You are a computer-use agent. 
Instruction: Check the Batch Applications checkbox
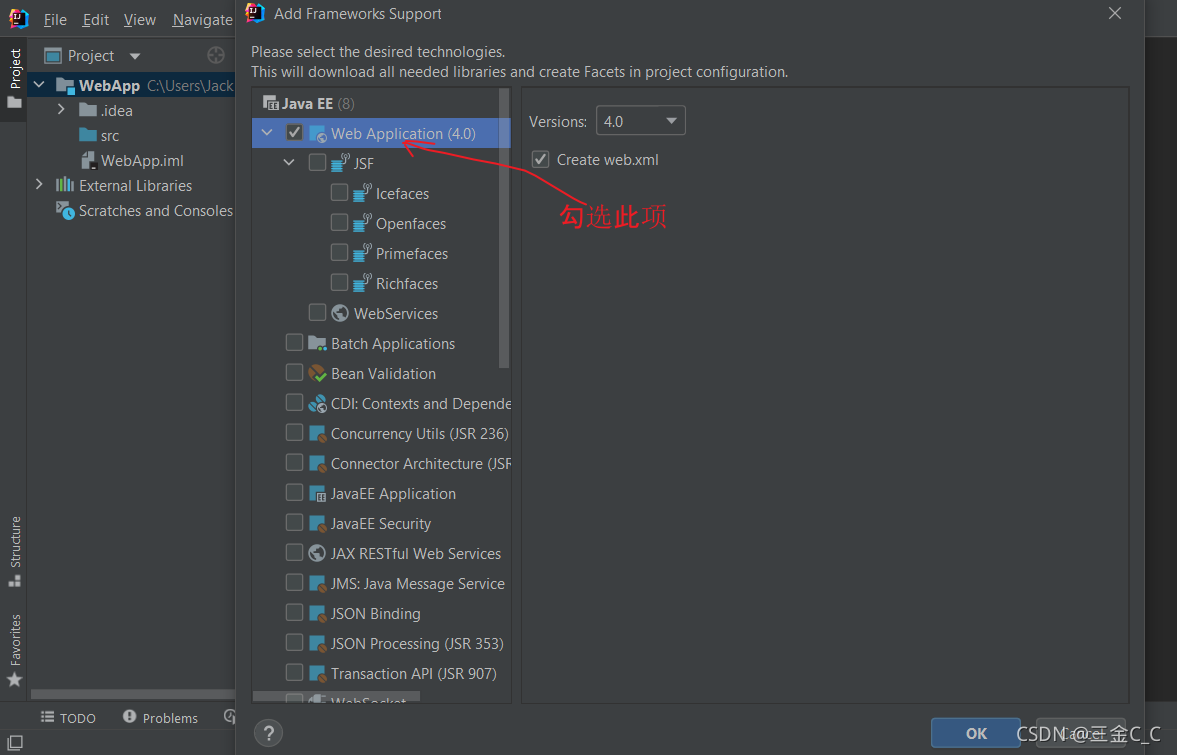294,342
